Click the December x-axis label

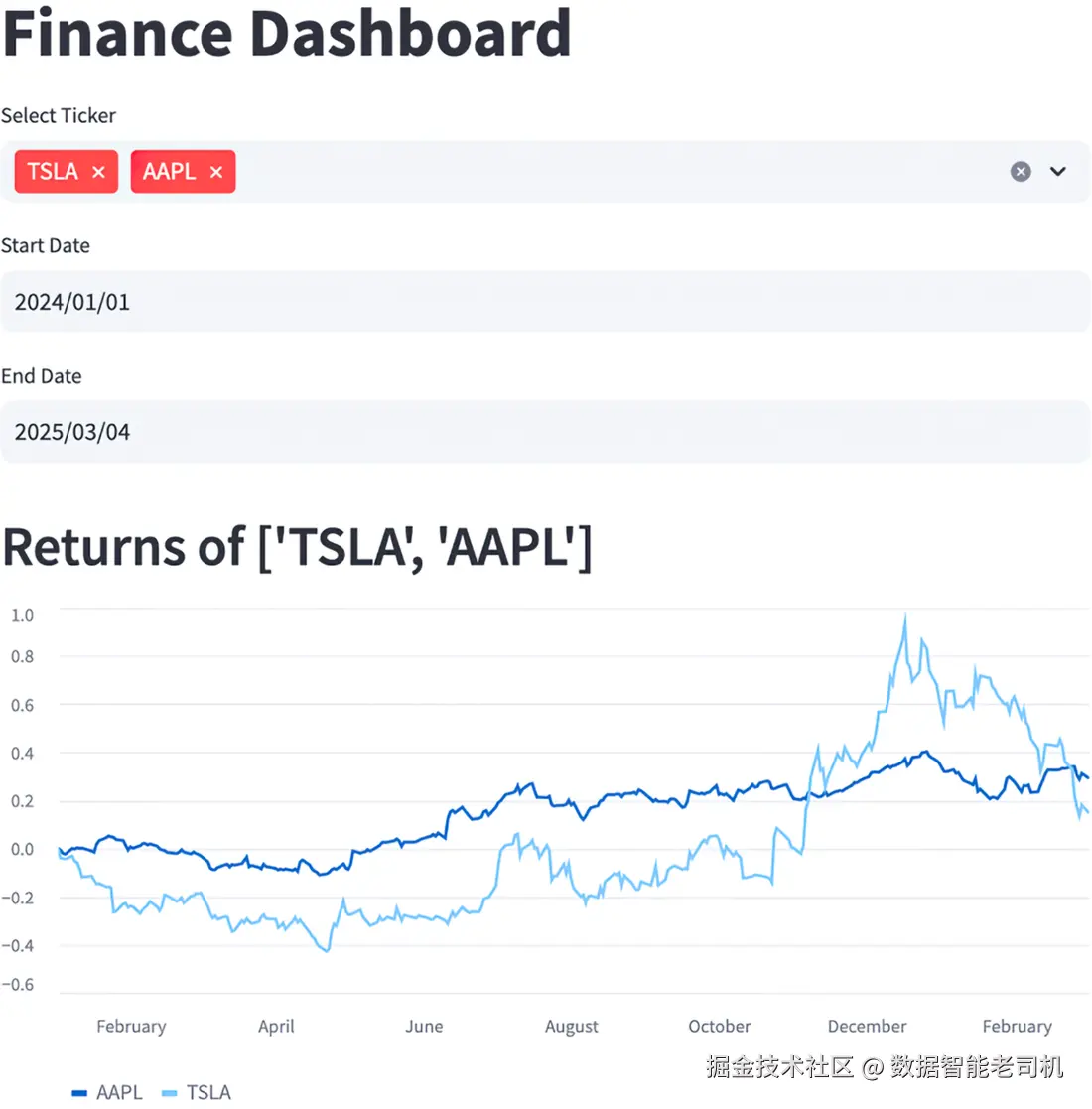[867, 1027]
